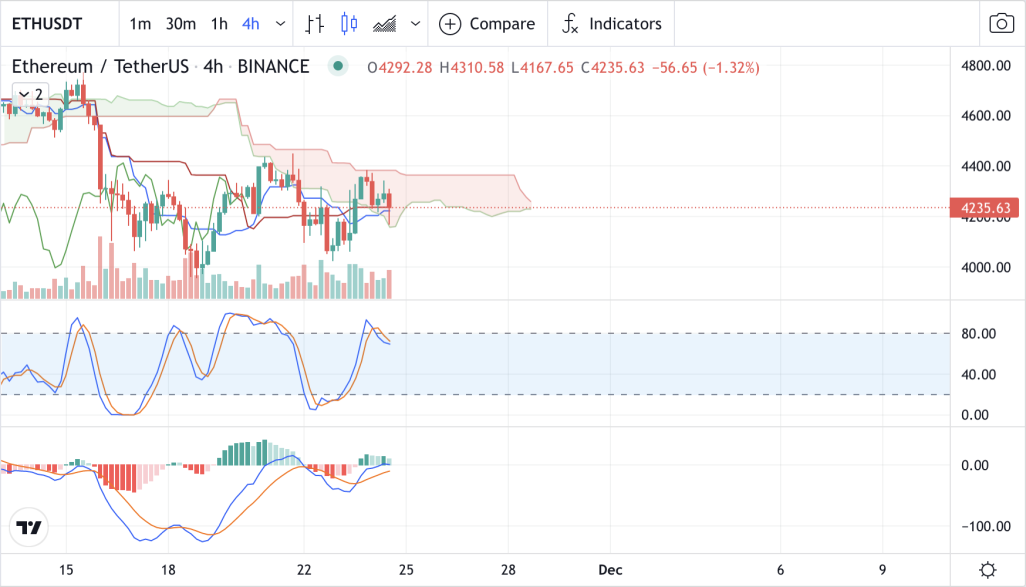Image resolution: width=1026 pixels, height=587 pixels.
Task: Click the Dec label on time axis
Action: click(610, 570)
